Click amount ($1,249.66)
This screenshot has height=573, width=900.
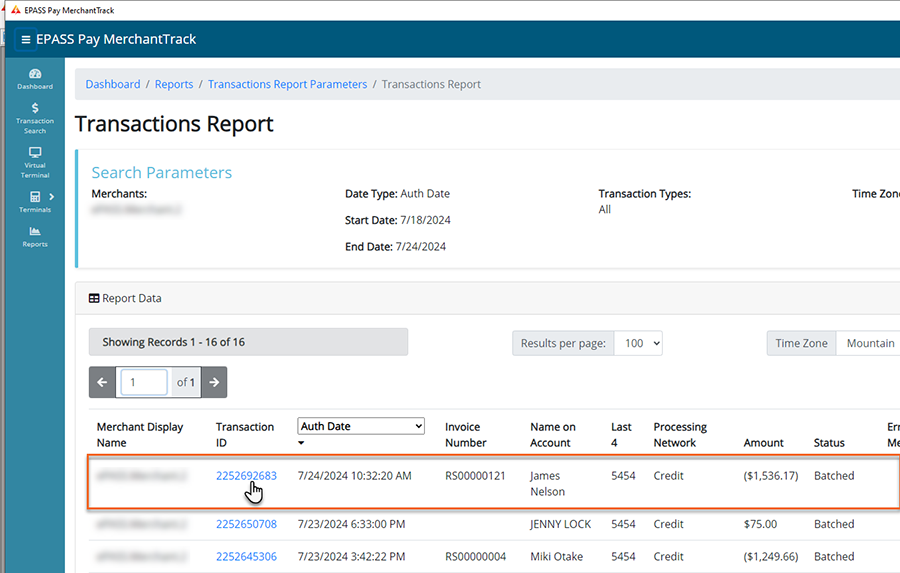(x=771, y=556)
